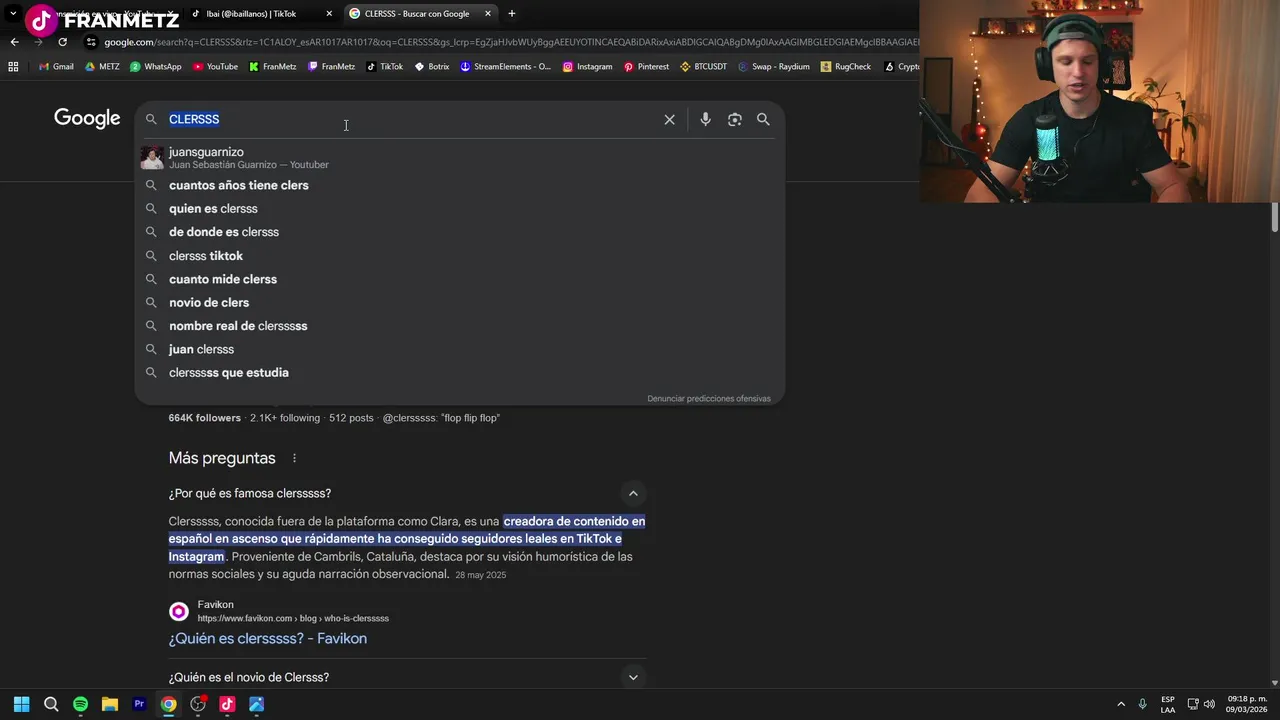Open the StreamElements bookmark
Viewport: 1280px width, 720px height.
[x=505, y=67]
